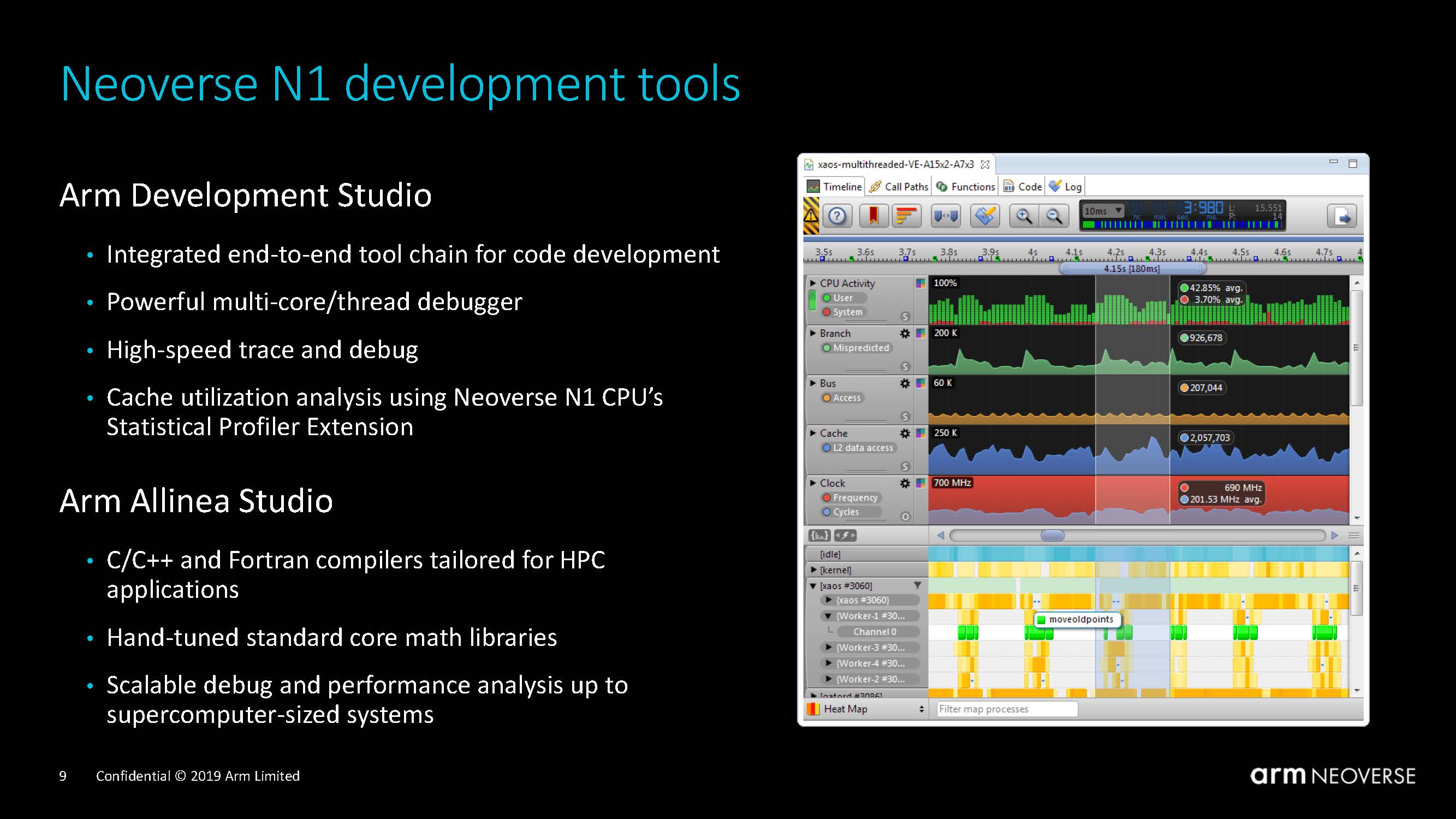Click the export arrow icon in toolbar

click(1342, 216)
